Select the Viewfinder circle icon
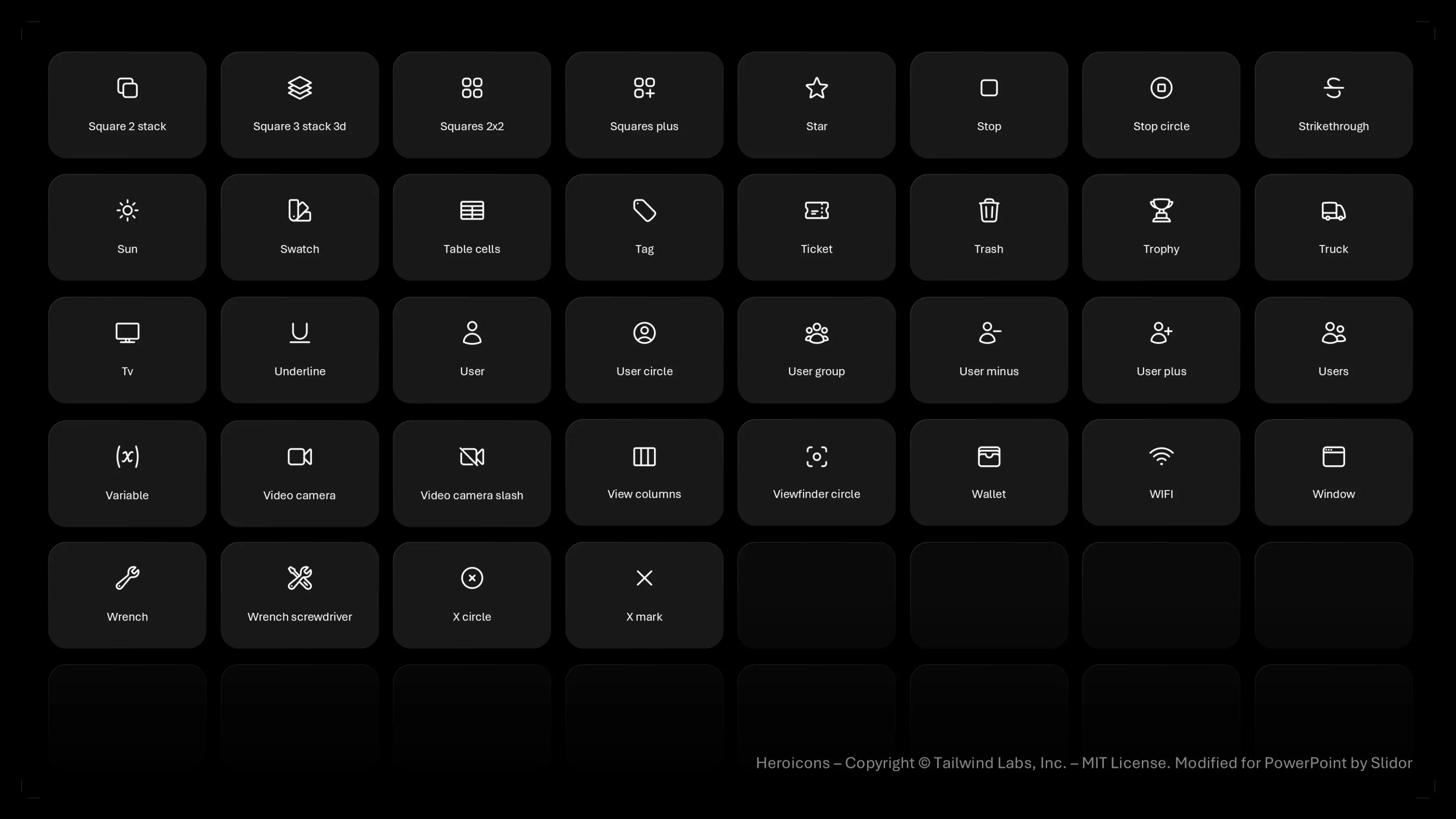Image resolution: width=1456 pixels, height=819 pixels. pyautogui.click(x=816, y=456)
